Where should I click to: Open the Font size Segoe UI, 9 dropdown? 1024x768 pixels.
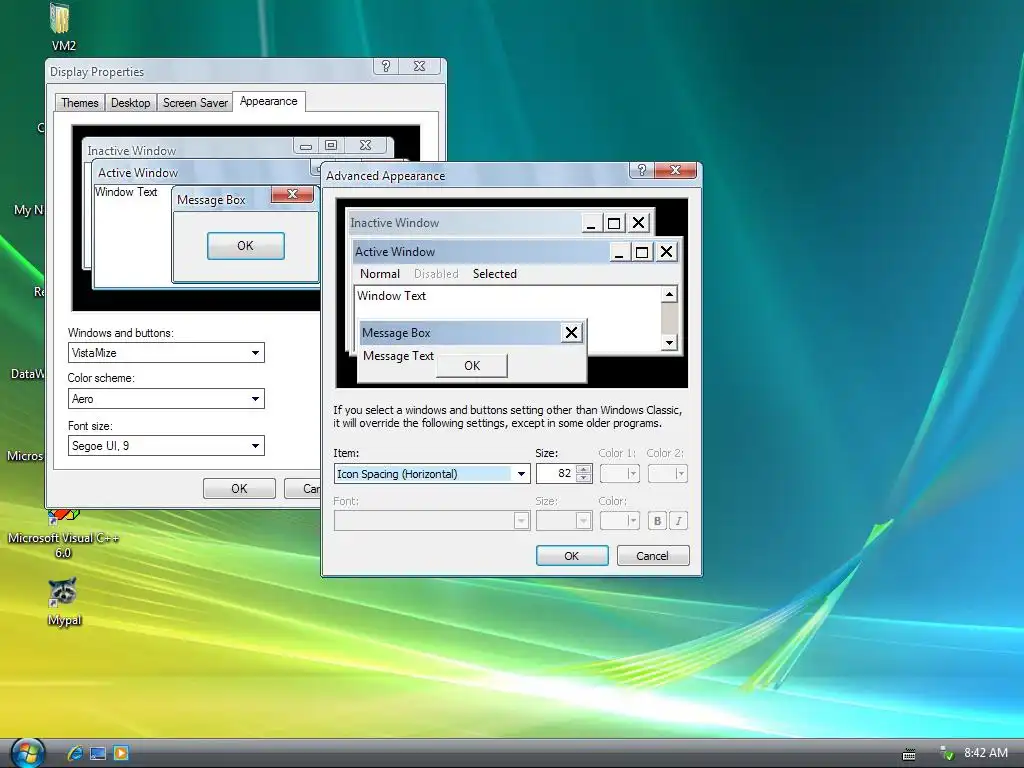coord(166,445)
